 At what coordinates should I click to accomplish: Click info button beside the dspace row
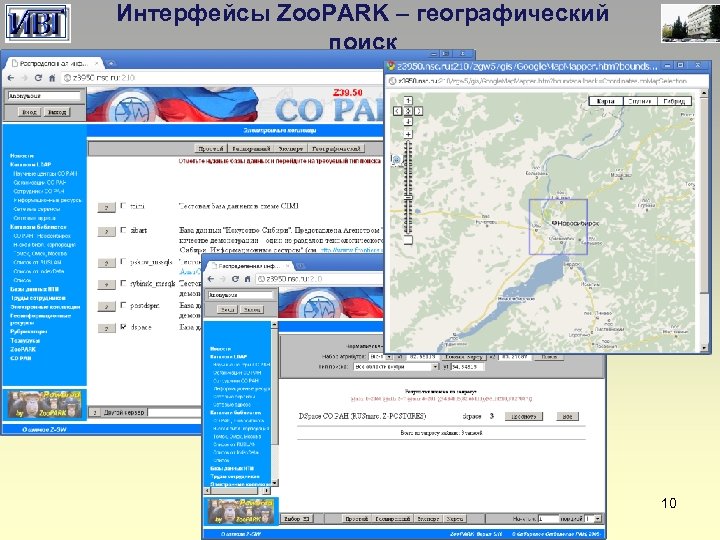point(107,328)
